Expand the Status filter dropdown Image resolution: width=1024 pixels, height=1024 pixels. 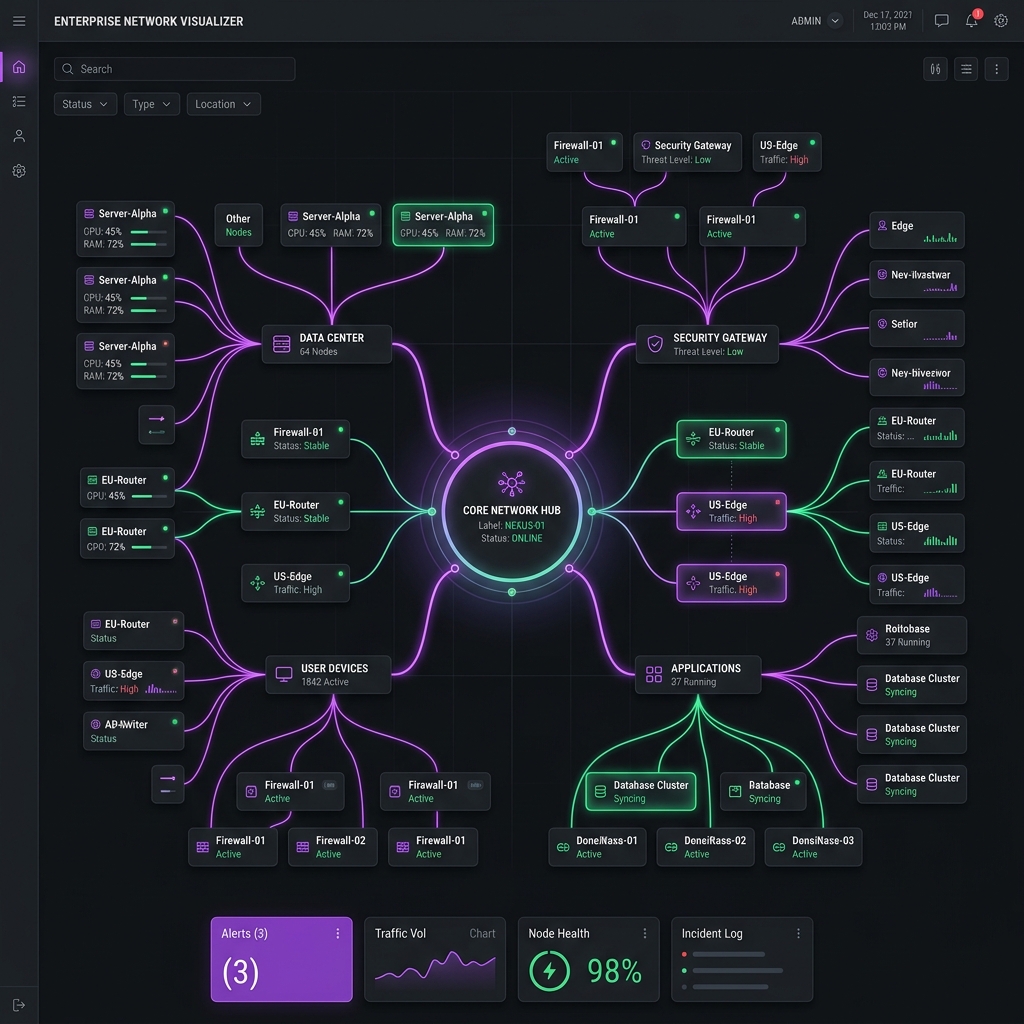(85, 104)
